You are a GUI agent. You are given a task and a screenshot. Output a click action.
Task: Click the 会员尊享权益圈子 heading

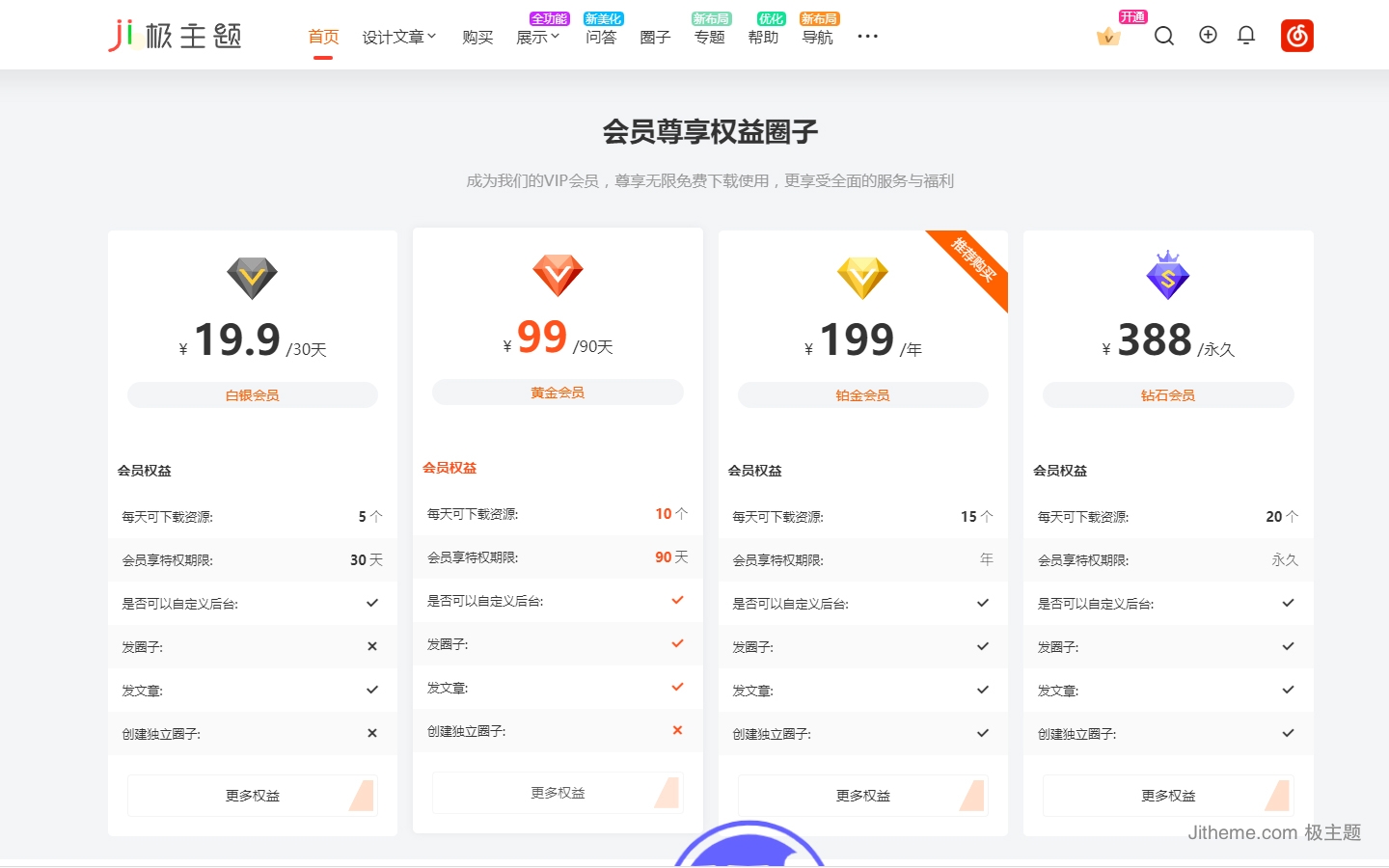click(711, 131)
